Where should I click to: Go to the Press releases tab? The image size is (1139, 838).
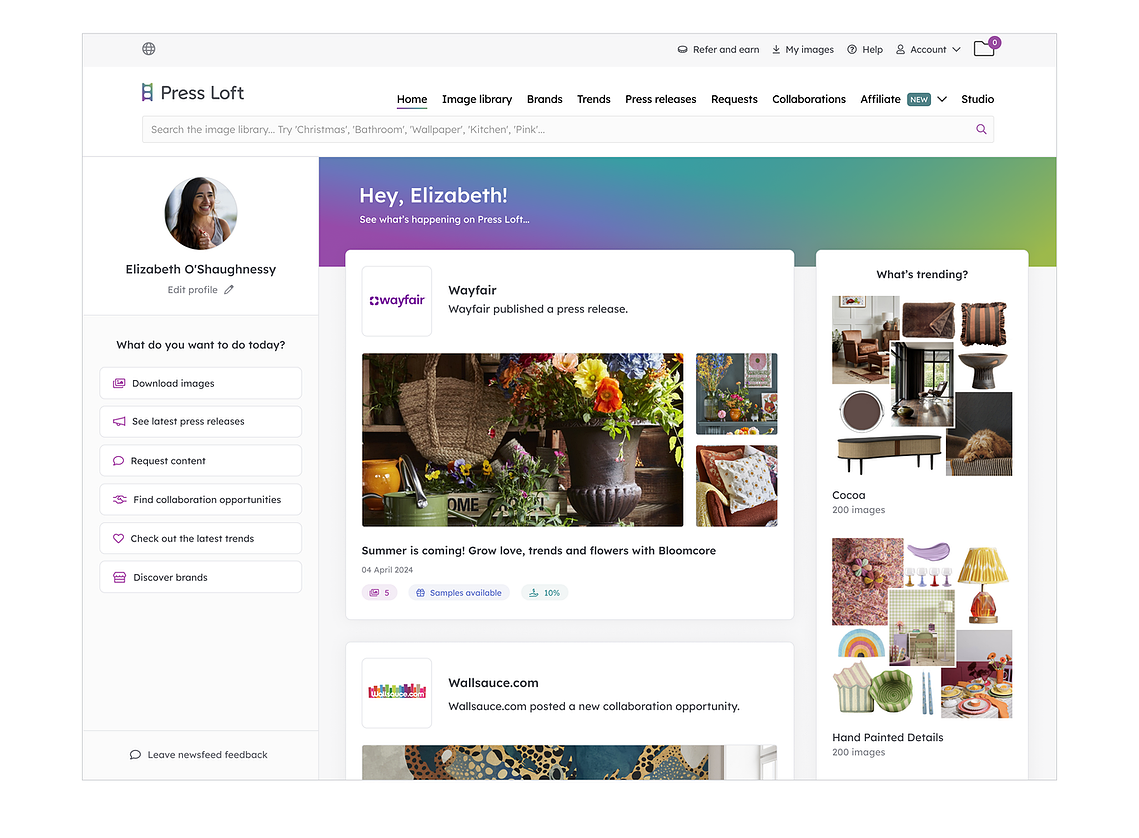pos(660,99)
